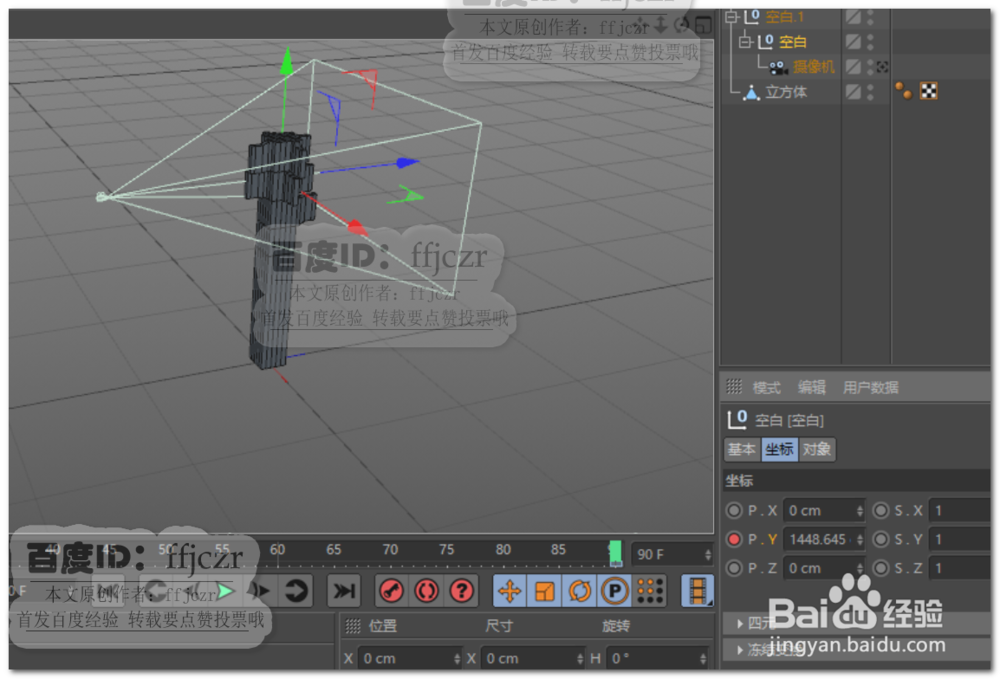Click the null icon of 空白.1
Image resolution: width=1000 pixels, height=679 pixels.
click(x=753, y=17)
